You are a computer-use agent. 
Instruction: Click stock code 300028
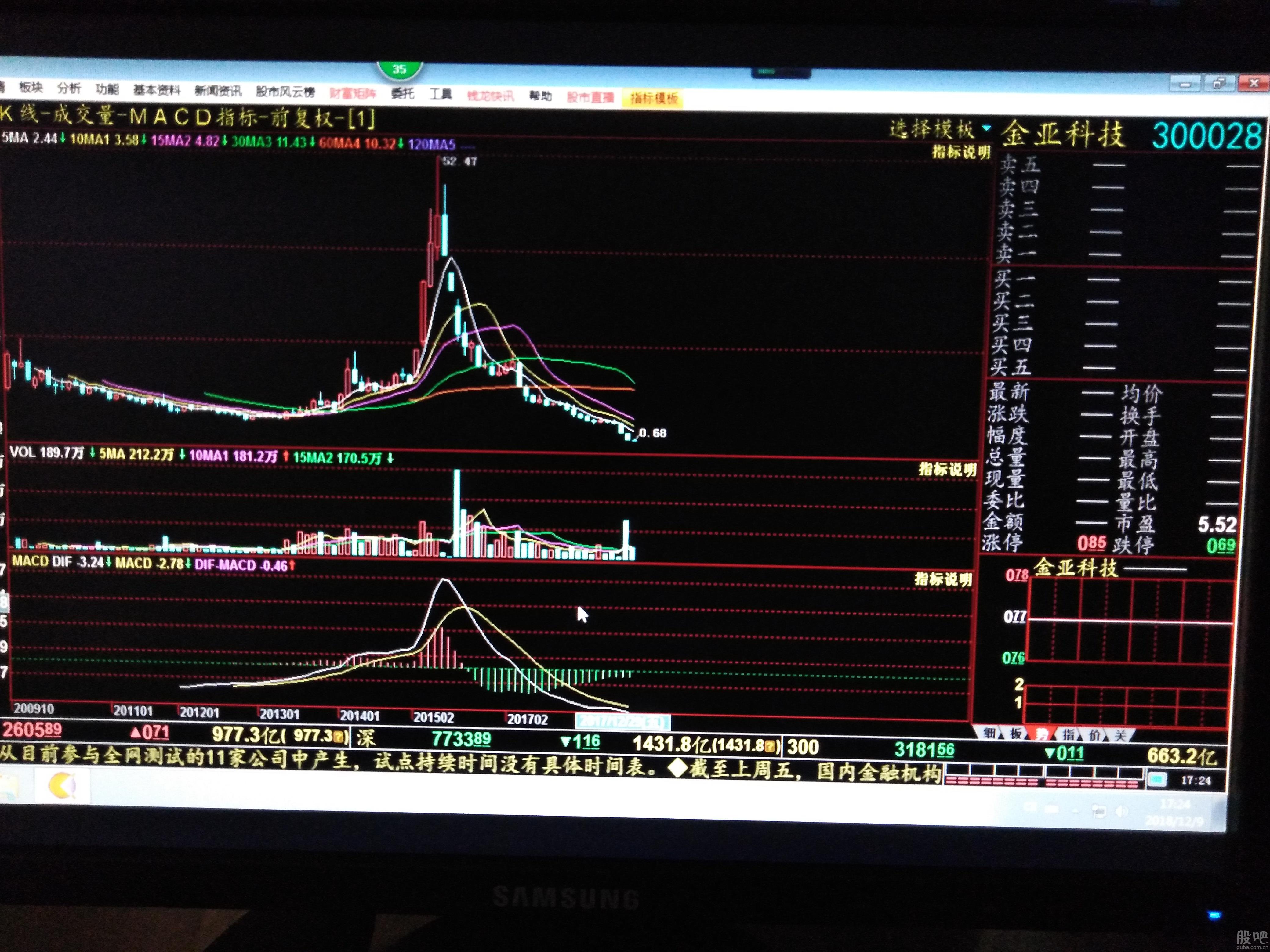pos(1207,137)
